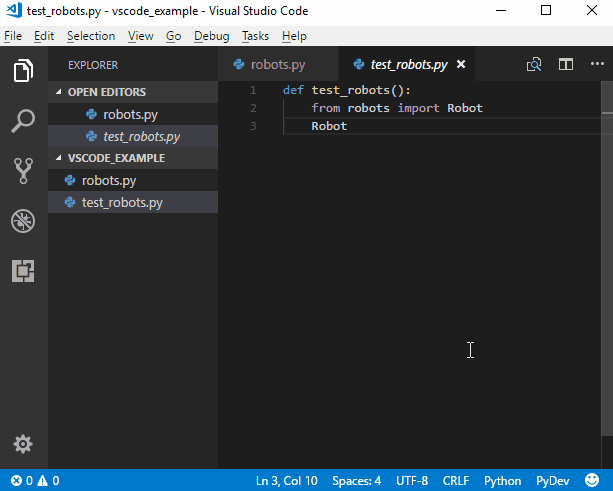Switch to the robots.py editor tab
This screenshot has width=613, height=491.
pos(278,64)
